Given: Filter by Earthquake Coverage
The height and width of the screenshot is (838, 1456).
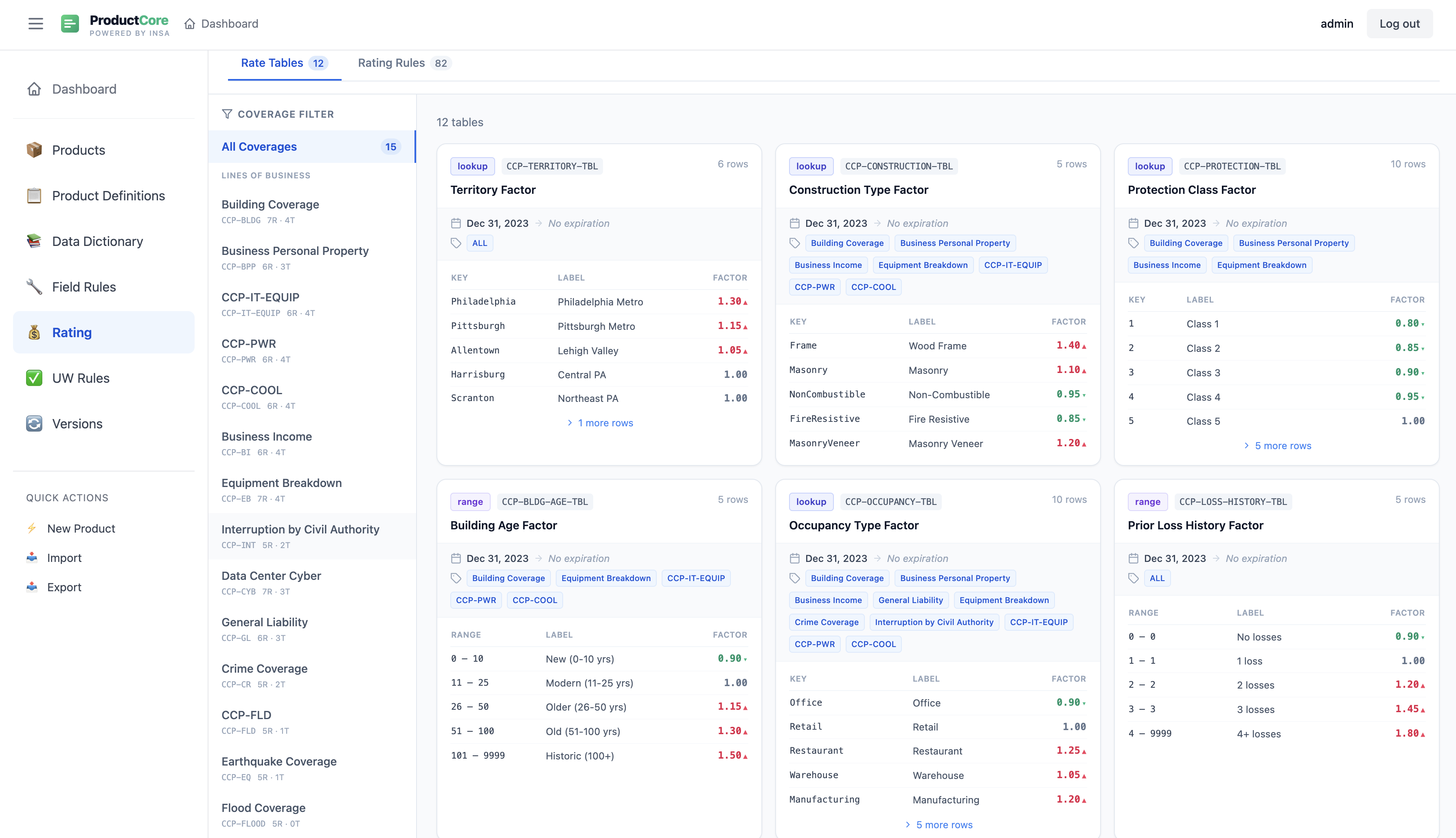Looking at the screenshot, I should coord(312,768).
